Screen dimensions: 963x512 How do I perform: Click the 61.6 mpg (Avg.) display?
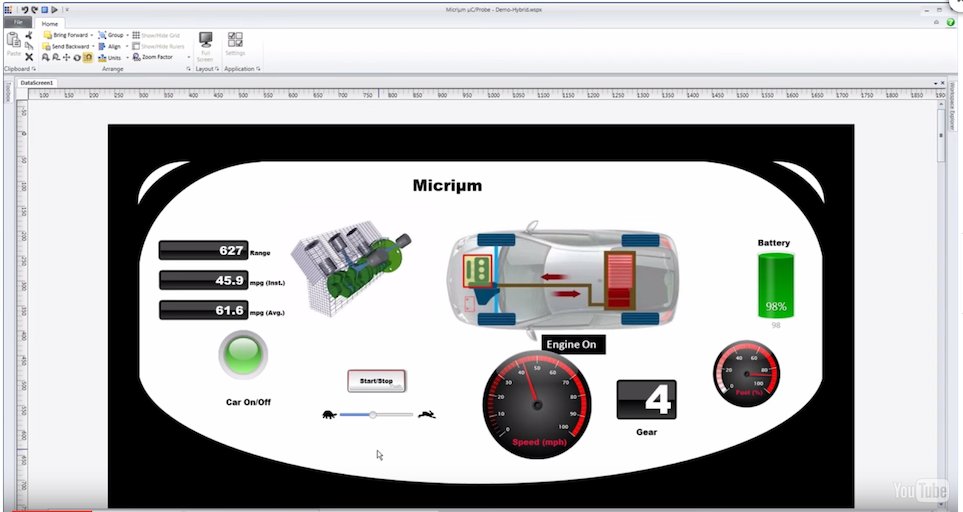tap(203, 310)
